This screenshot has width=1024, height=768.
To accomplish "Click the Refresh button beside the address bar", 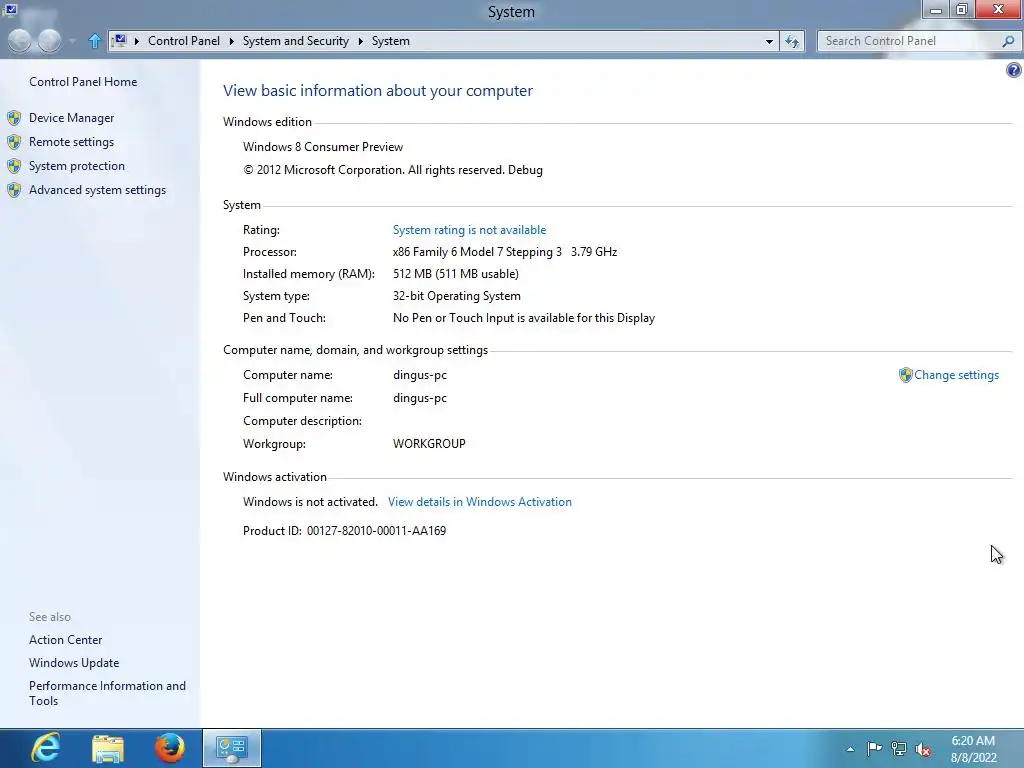I will pyautogui.click(x=792, y=41).
